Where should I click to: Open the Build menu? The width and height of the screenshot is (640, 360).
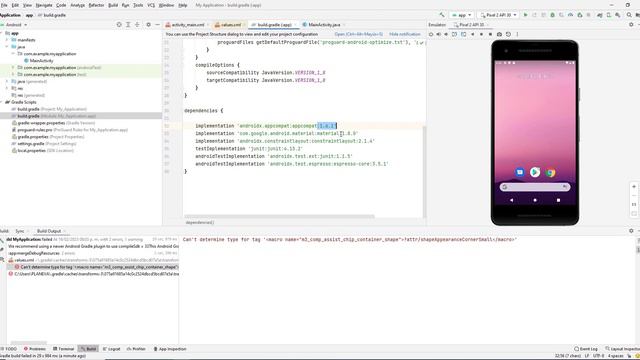pyautogui.click(x=113, y=5)
